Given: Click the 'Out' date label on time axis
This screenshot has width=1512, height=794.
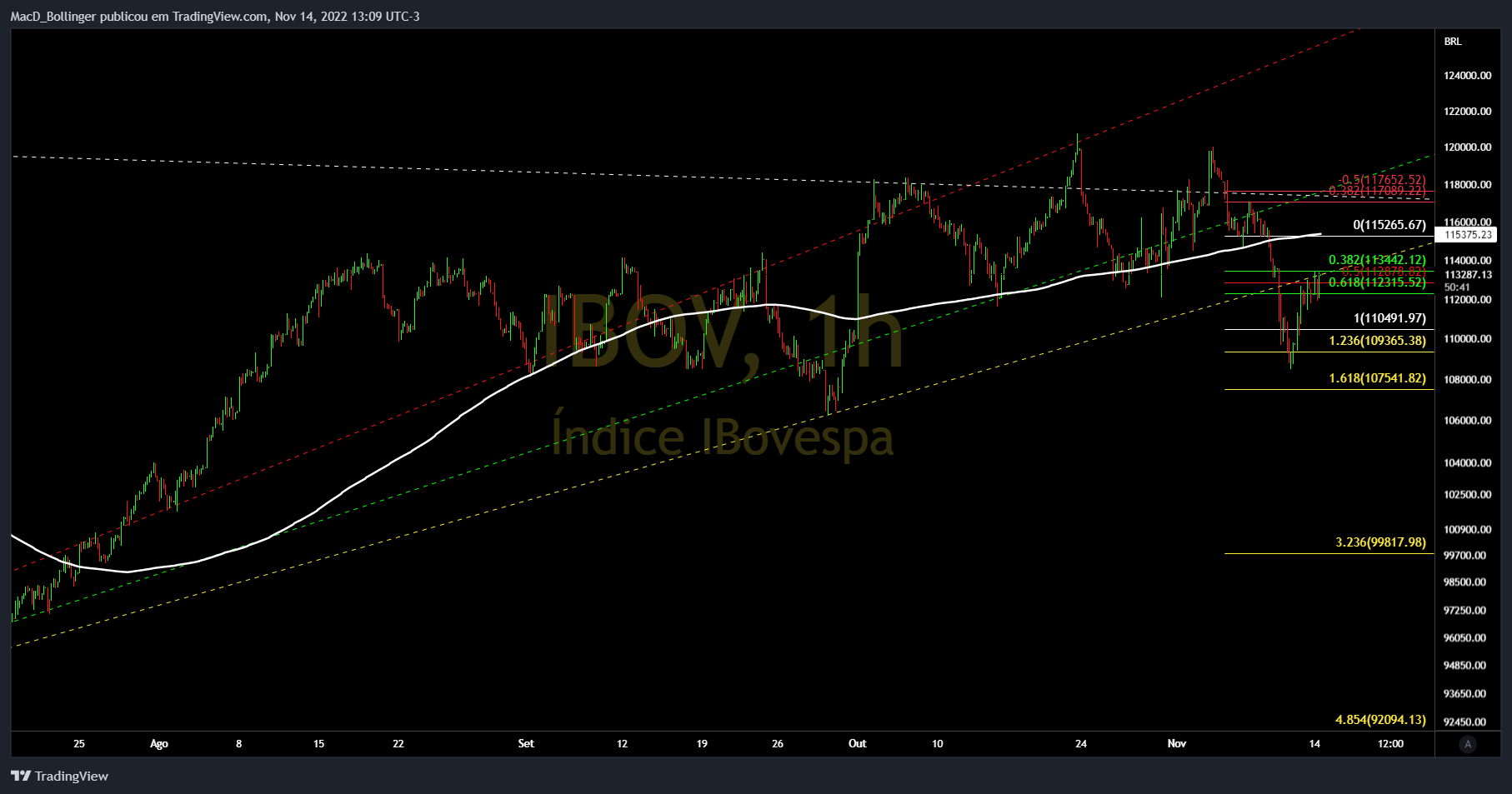Looking at the screenshot, I should (x=858, y=744).
